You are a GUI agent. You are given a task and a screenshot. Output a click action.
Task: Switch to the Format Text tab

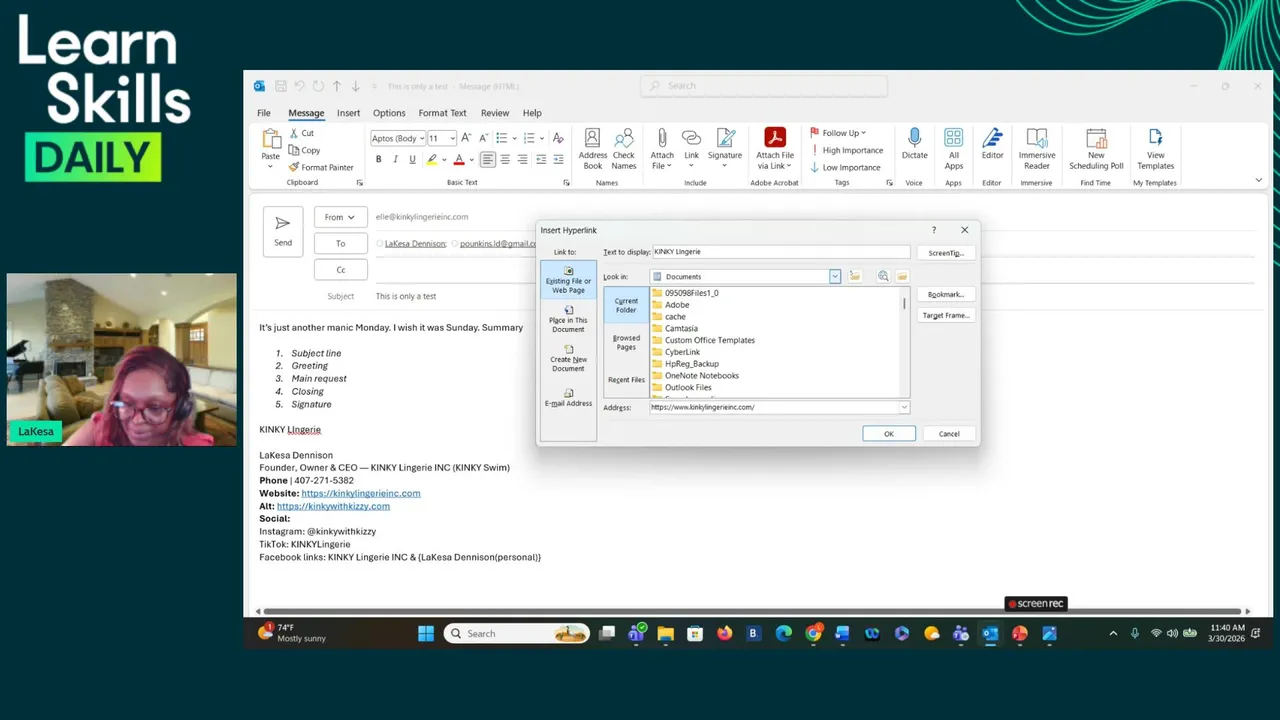[442, 113]
